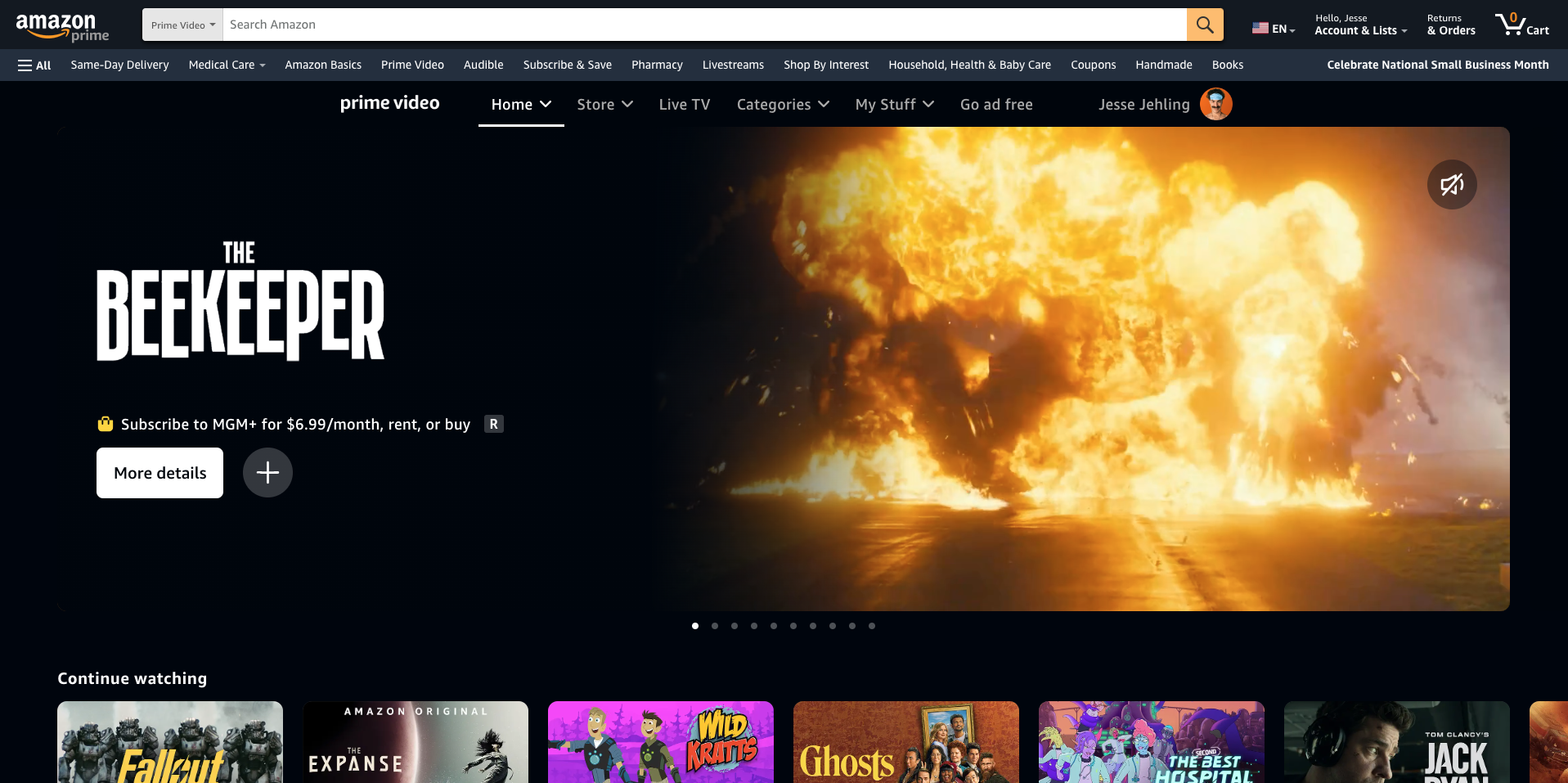Open Household, Health & Baby Care
The image size is (1568, 783).
[969, 65]
